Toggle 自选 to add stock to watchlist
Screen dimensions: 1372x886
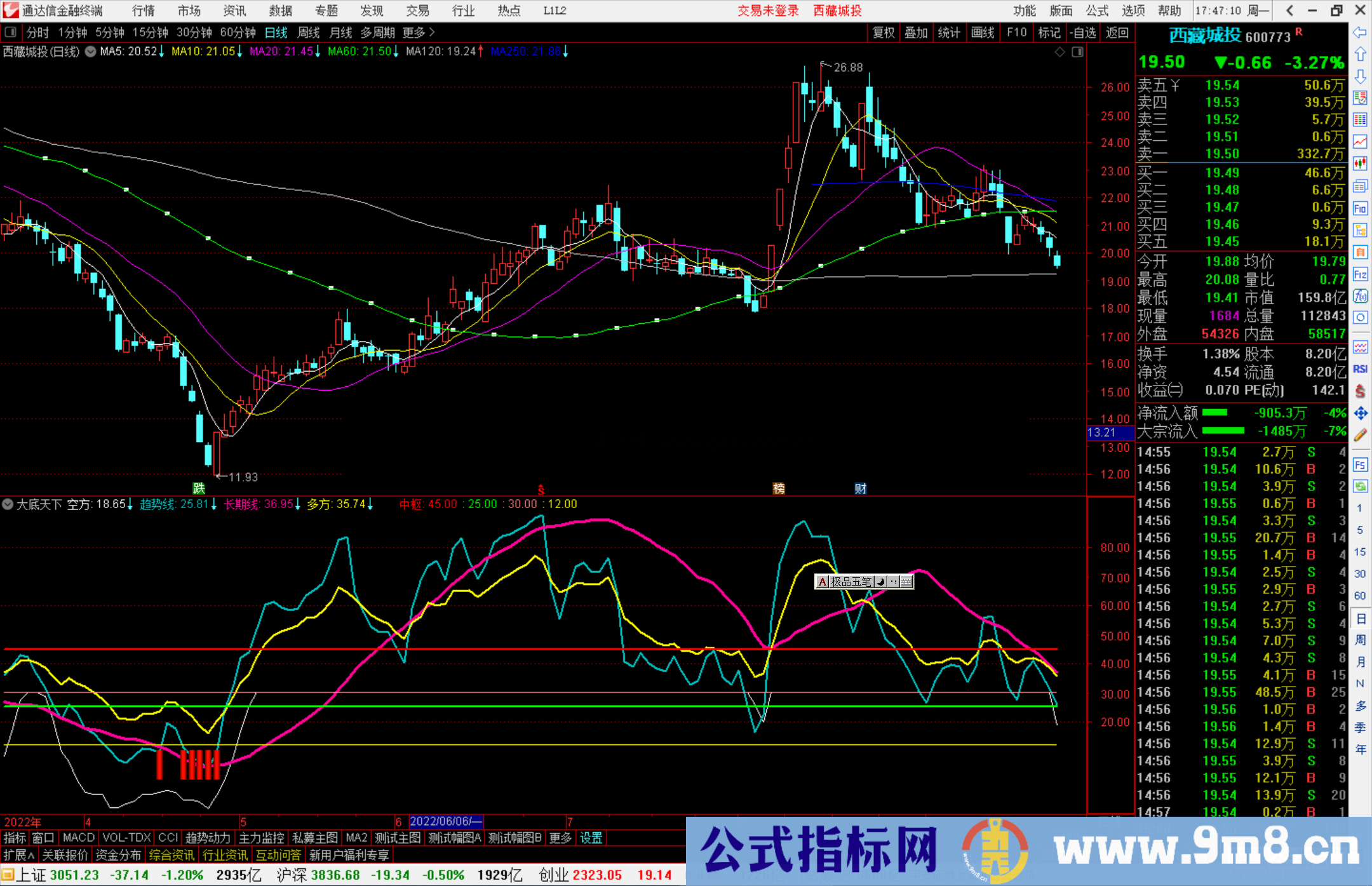[x=1084, y=33]
